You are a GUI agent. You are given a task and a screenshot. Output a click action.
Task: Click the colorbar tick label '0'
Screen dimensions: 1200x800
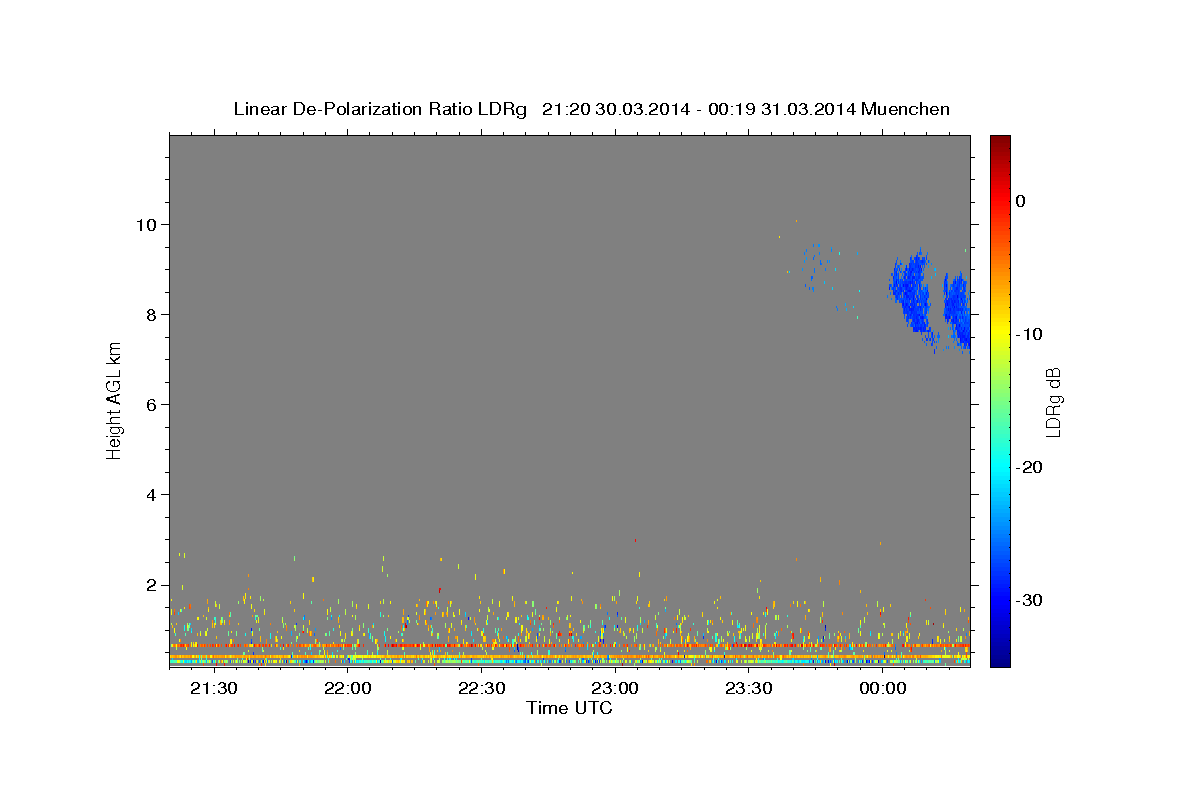pyautogui.click(x=1021, y=201)
